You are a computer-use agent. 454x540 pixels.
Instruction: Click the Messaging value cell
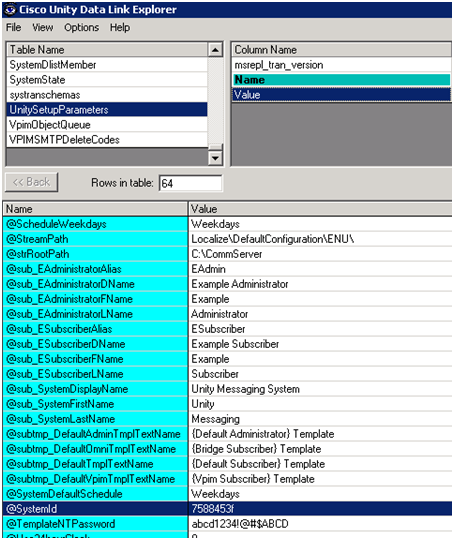(x=320, y=419)
